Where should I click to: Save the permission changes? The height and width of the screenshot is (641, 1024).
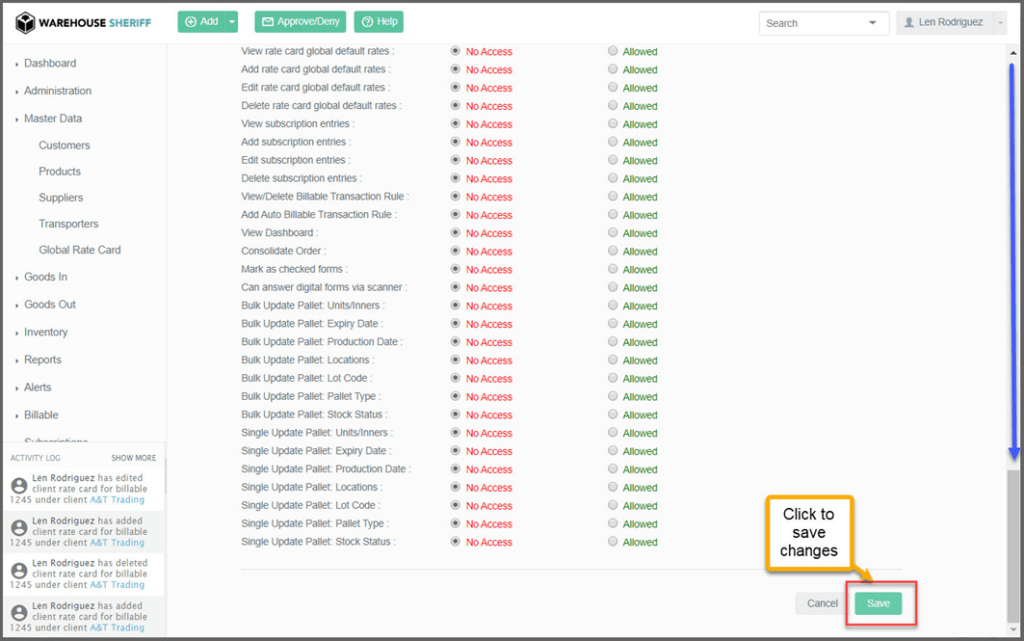click(878, 603)
